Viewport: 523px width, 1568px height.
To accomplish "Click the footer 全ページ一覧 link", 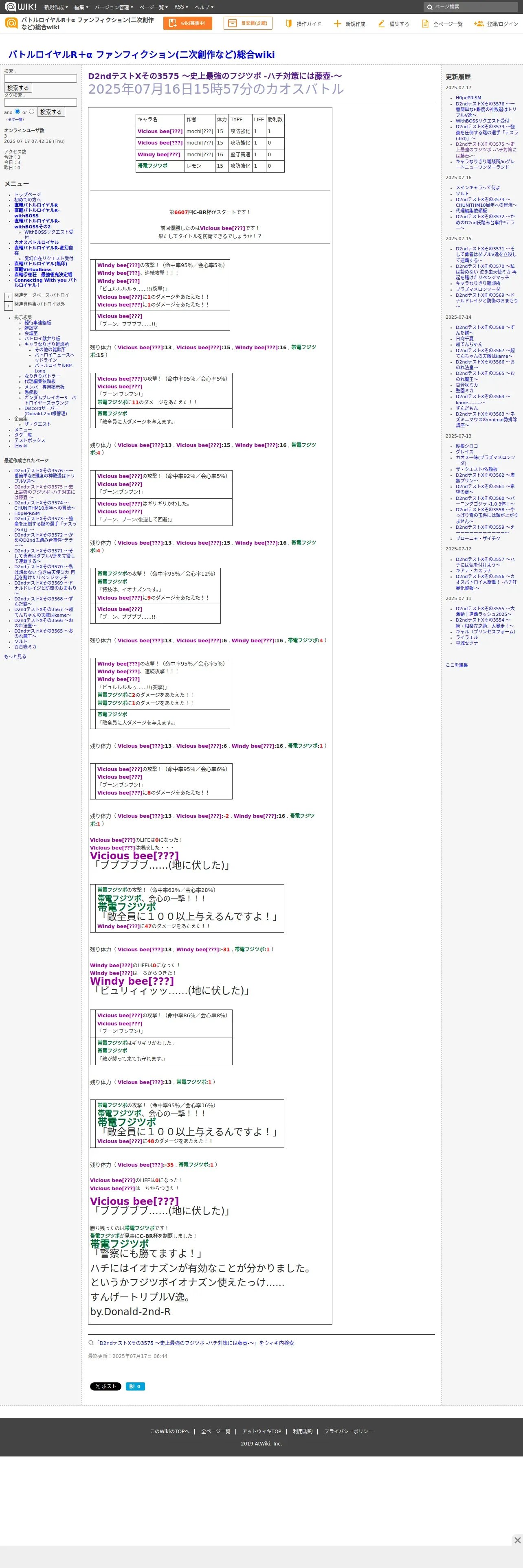I will (215, 1431).
